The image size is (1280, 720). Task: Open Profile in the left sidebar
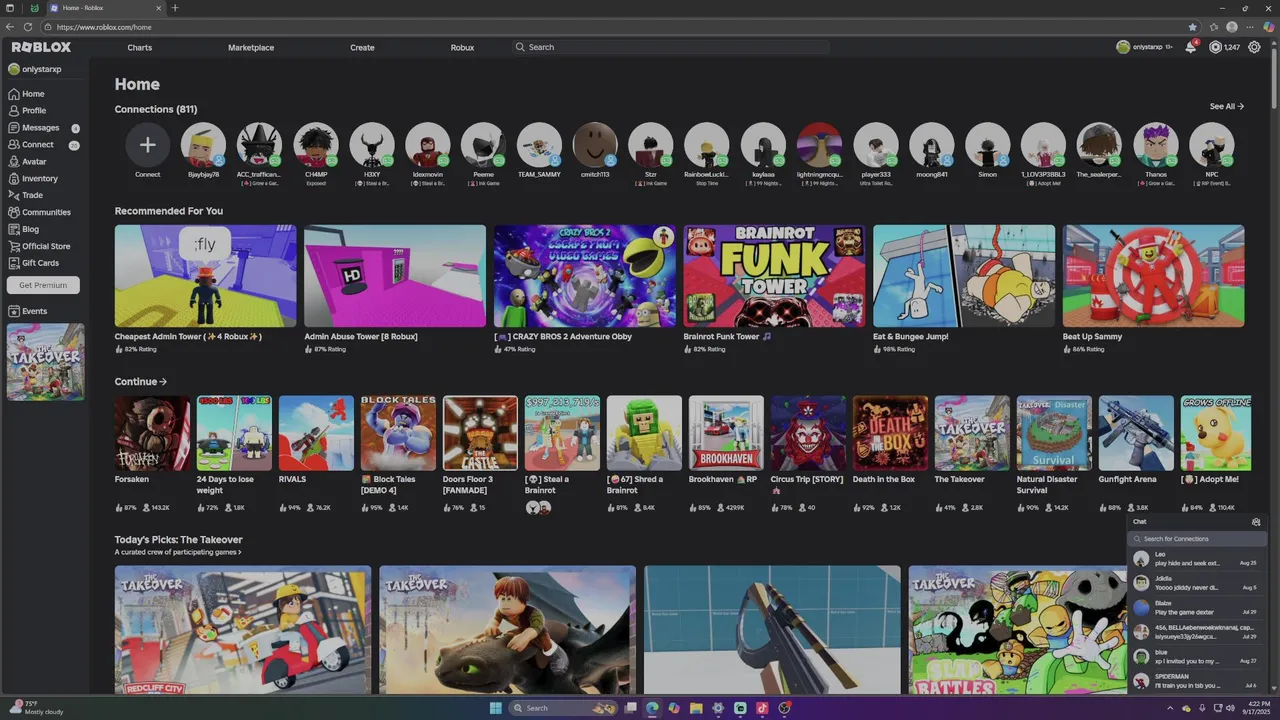coord(27,111)
